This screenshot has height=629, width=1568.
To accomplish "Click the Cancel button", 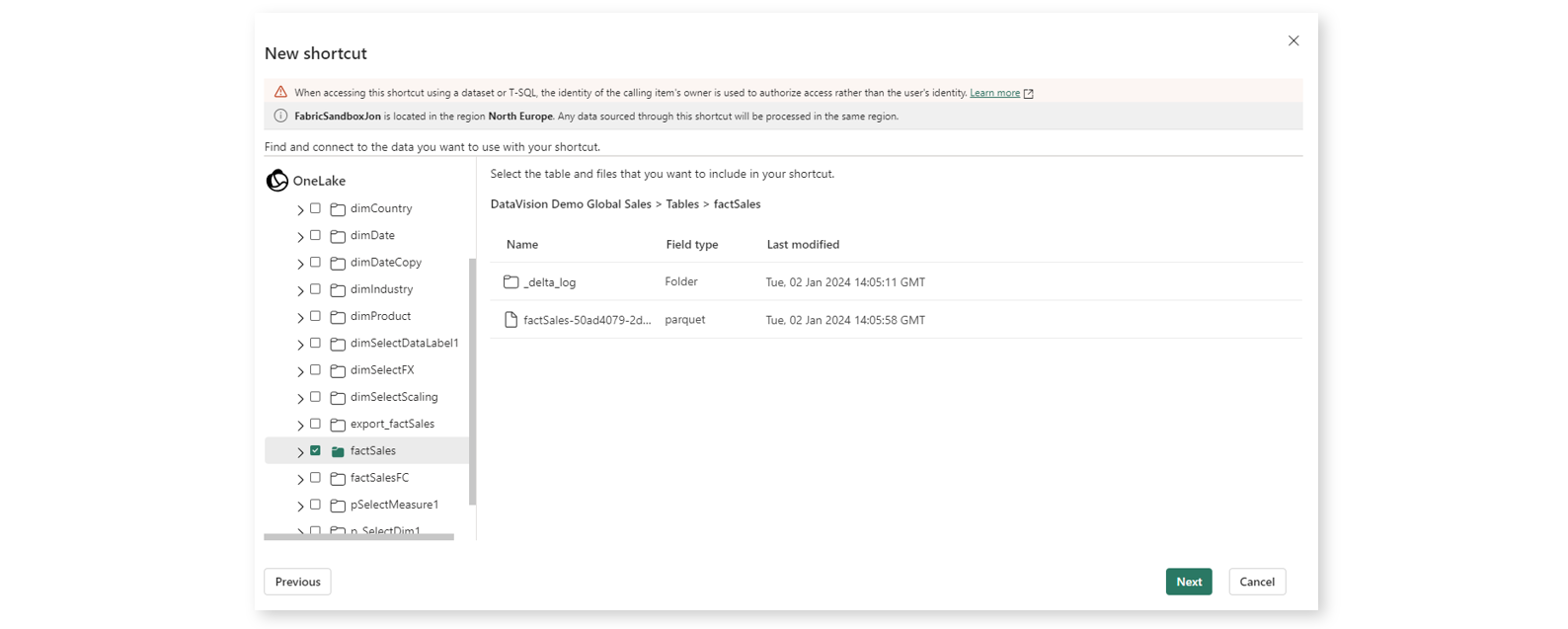I will coord(1257,582).
